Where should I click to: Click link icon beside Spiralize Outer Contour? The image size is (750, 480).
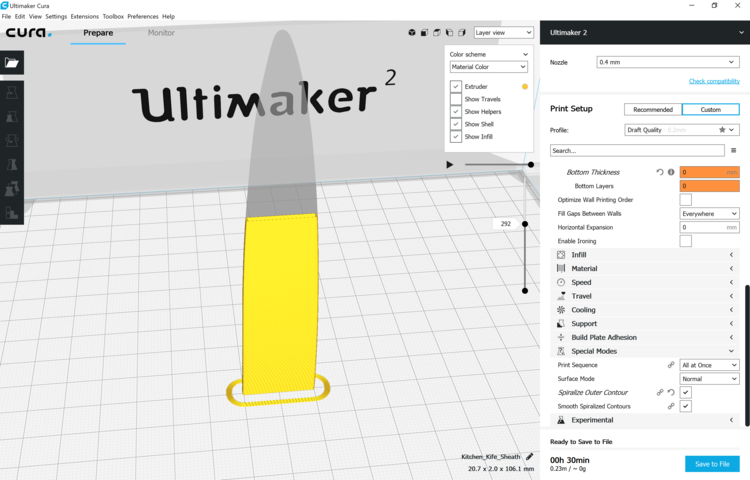pos(660,393)
